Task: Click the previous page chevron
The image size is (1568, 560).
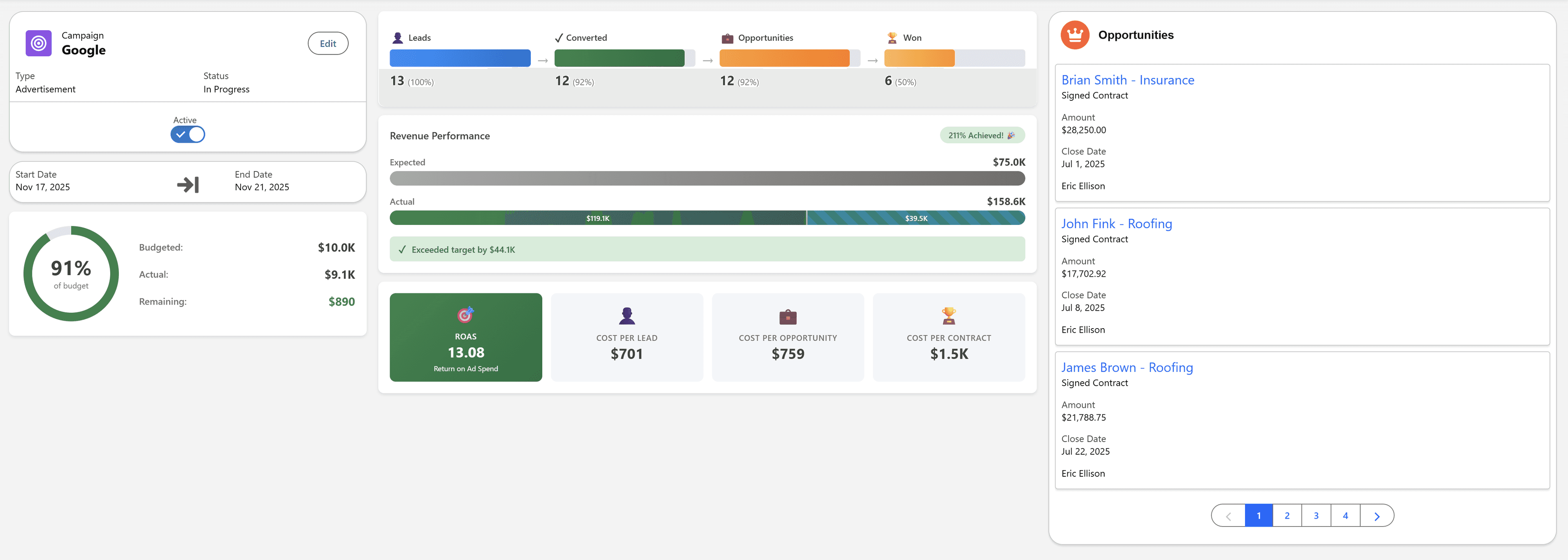Action: click(x=1228, y=515)
